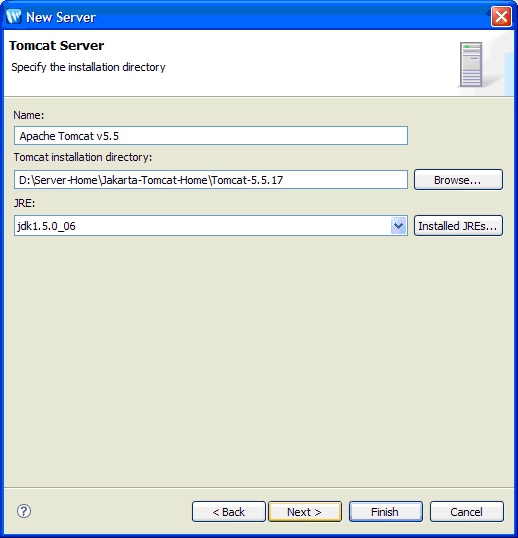Open the JRE dropdown arrow

[x=398, y=226]
